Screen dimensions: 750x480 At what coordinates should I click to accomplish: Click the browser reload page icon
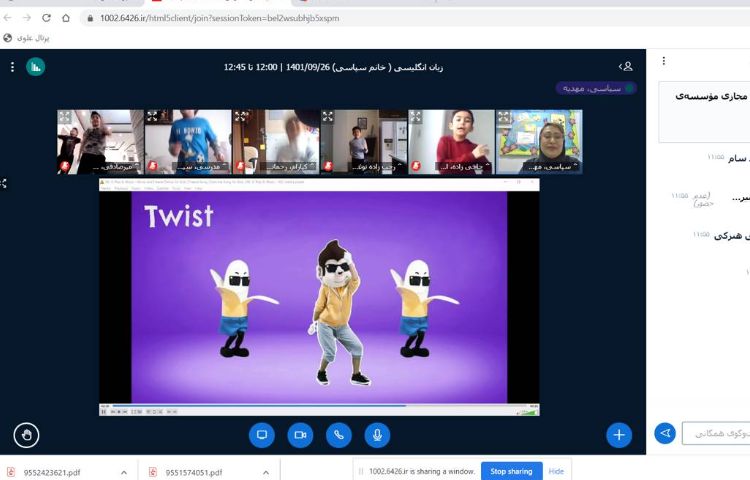pos(46,18)
